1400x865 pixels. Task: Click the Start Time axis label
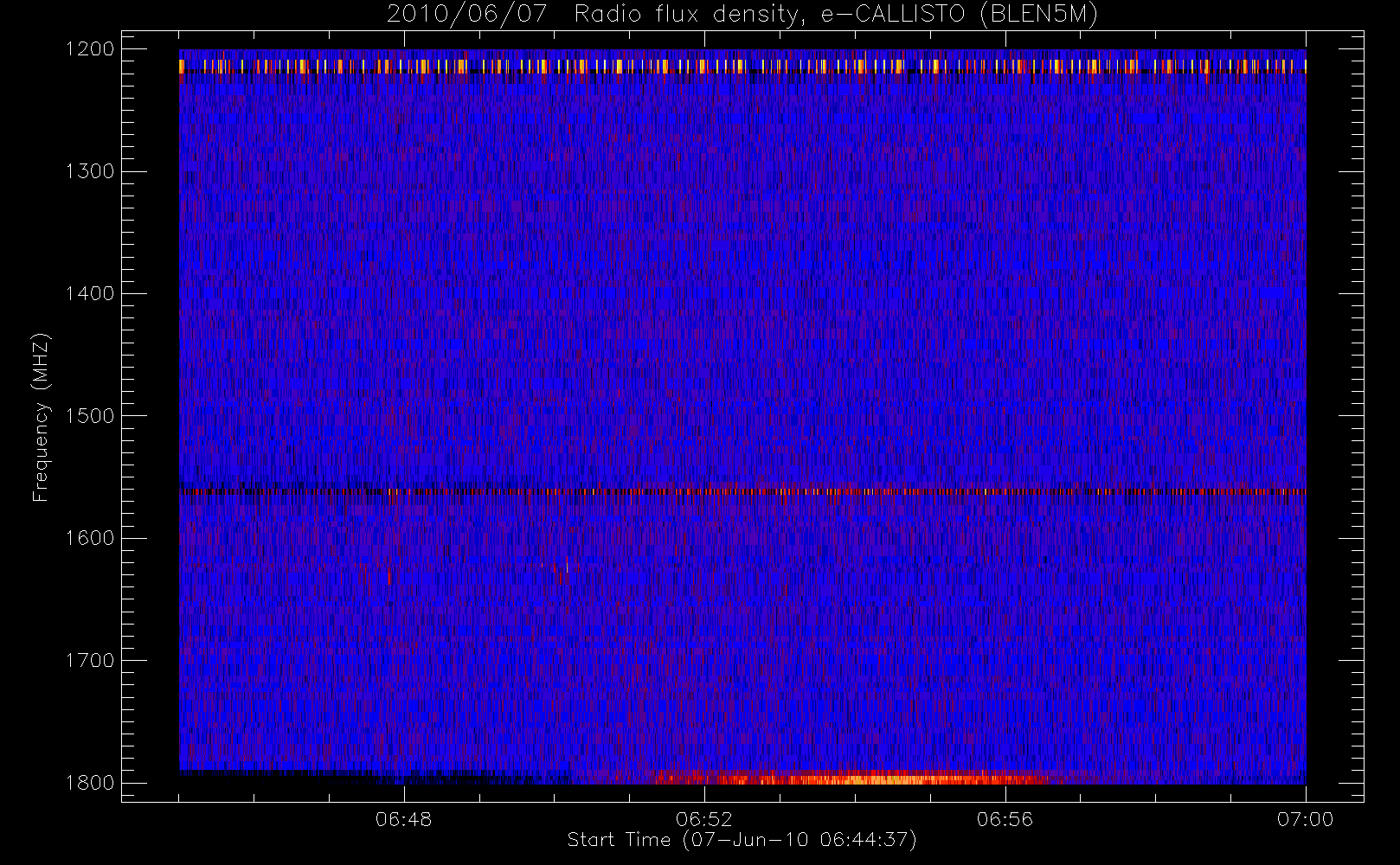(x=742, y=840)
